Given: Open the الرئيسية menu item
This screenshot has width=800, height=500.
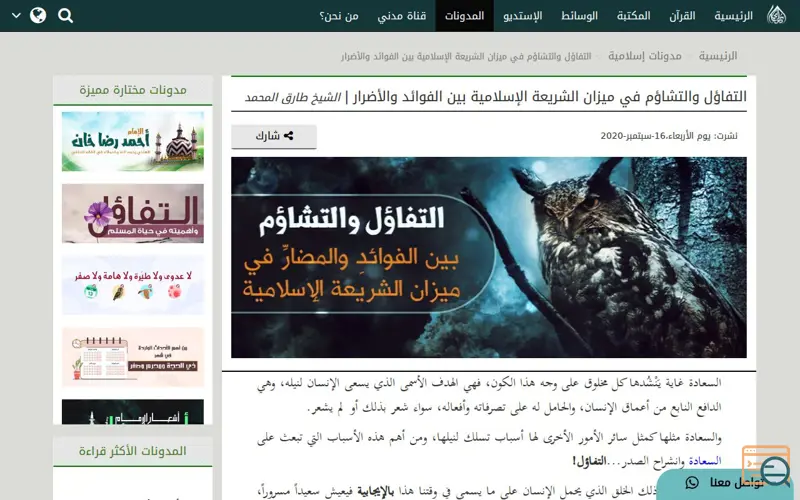Looking at the screenshot, I should point(733,16).
